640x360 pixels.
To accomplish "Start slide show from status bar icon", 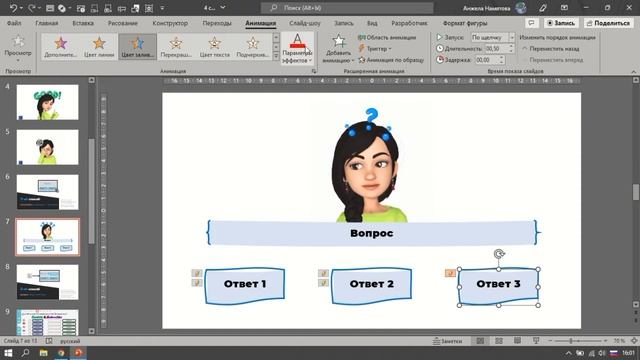I will coord(536,341).
